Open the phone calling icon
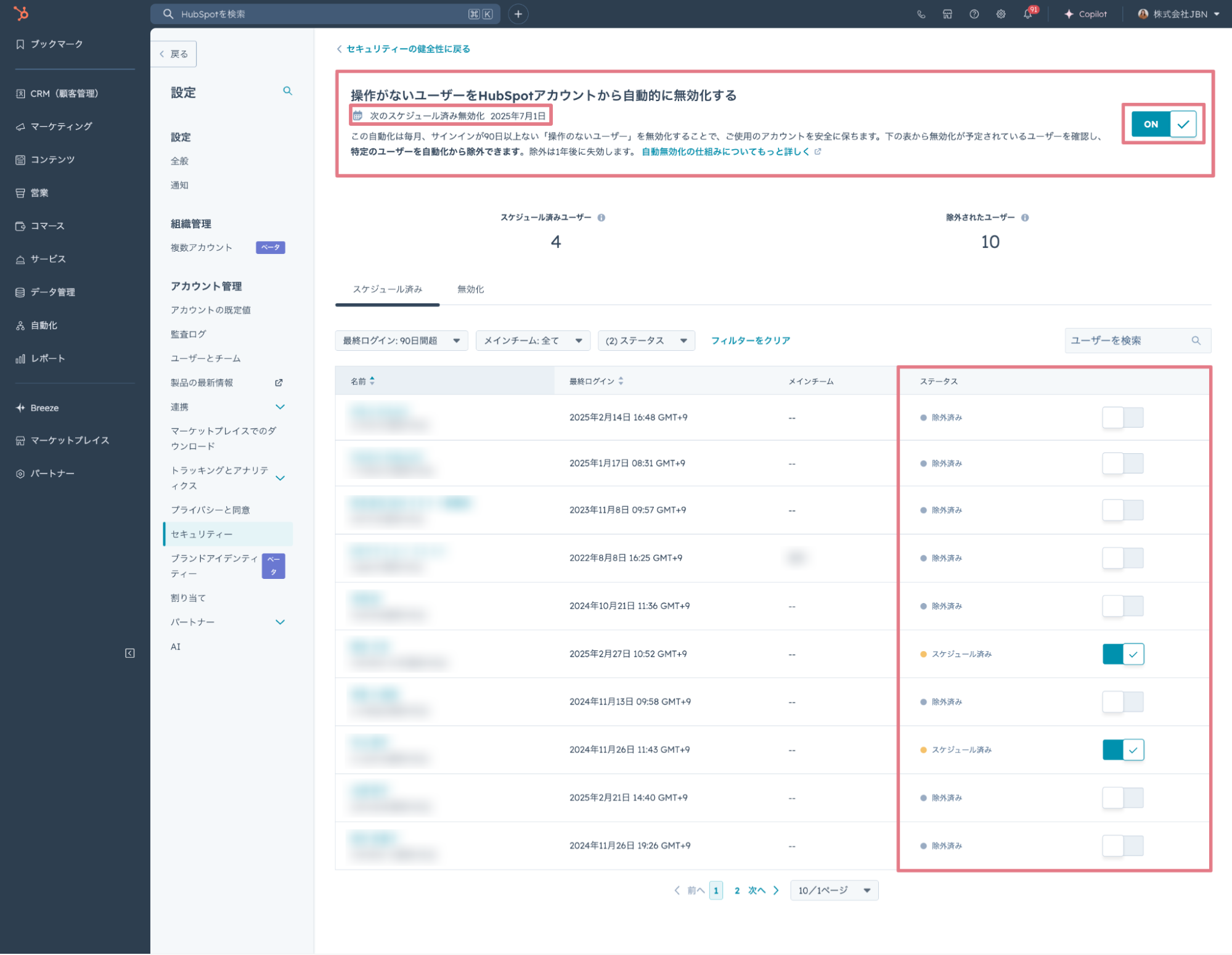This screenshot has height=955, width=1232. coord(921,14)
